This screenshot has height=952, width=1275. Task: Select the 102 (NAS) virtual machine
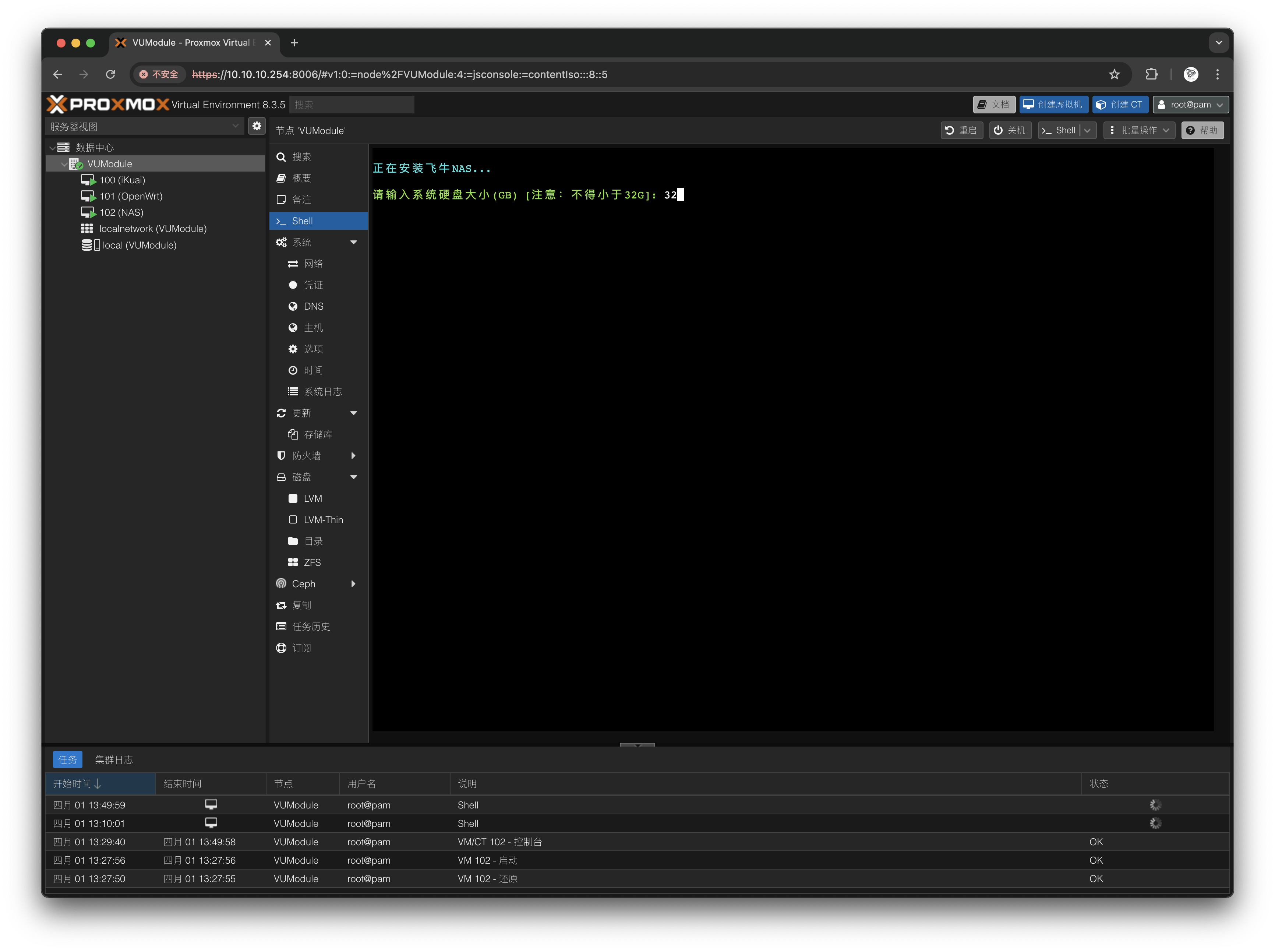[x=121, y=213]
